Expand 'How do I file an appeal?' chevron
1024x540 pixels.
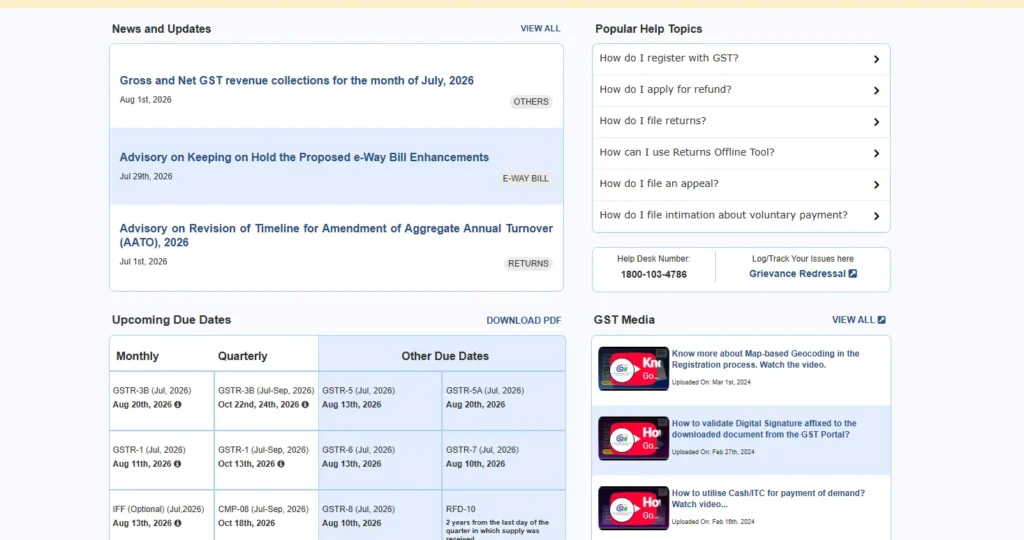(876, 185)
